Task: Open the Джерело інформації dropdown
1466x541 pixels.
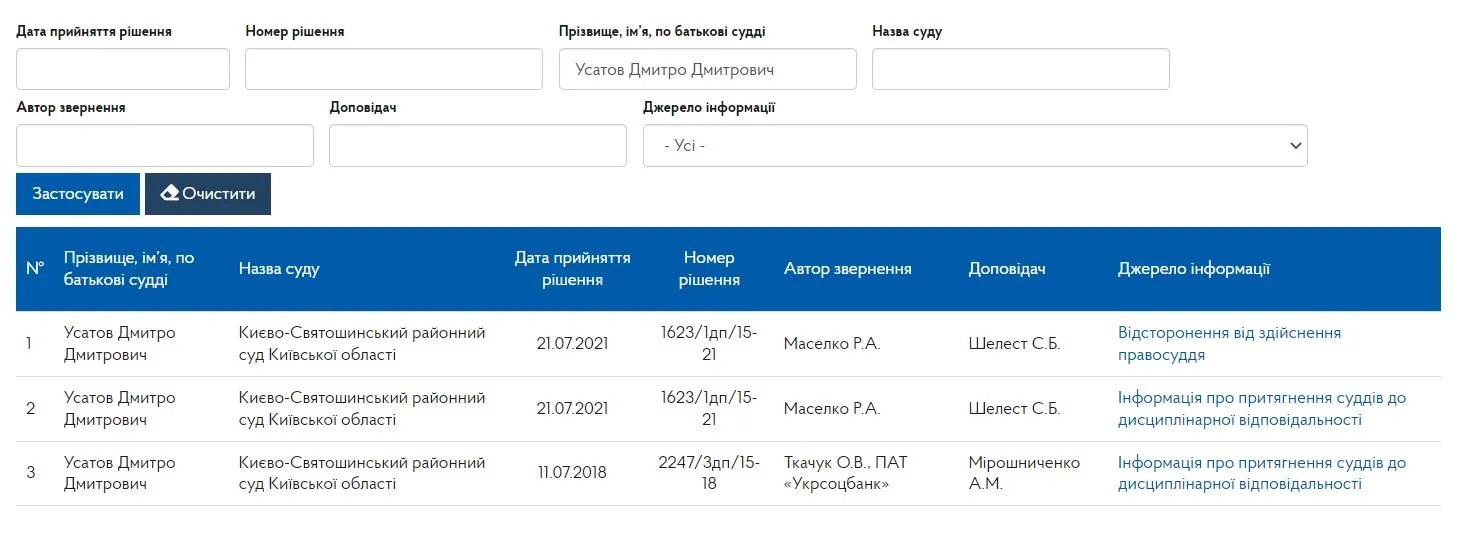Action: (x=975, y=146)
